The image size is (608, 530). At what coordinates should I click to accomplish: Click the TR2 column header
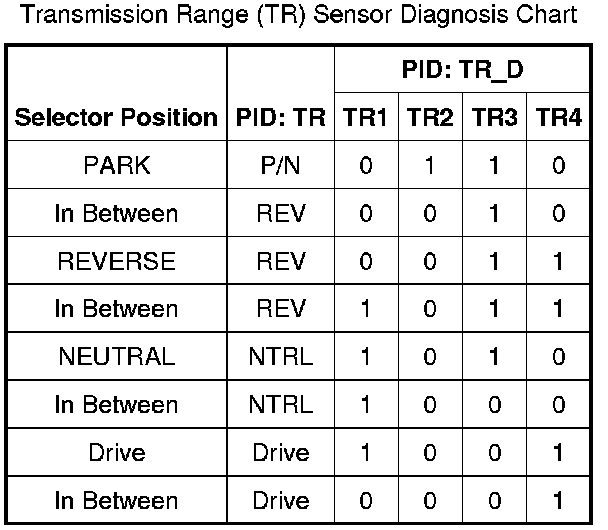tap(431, 117)
